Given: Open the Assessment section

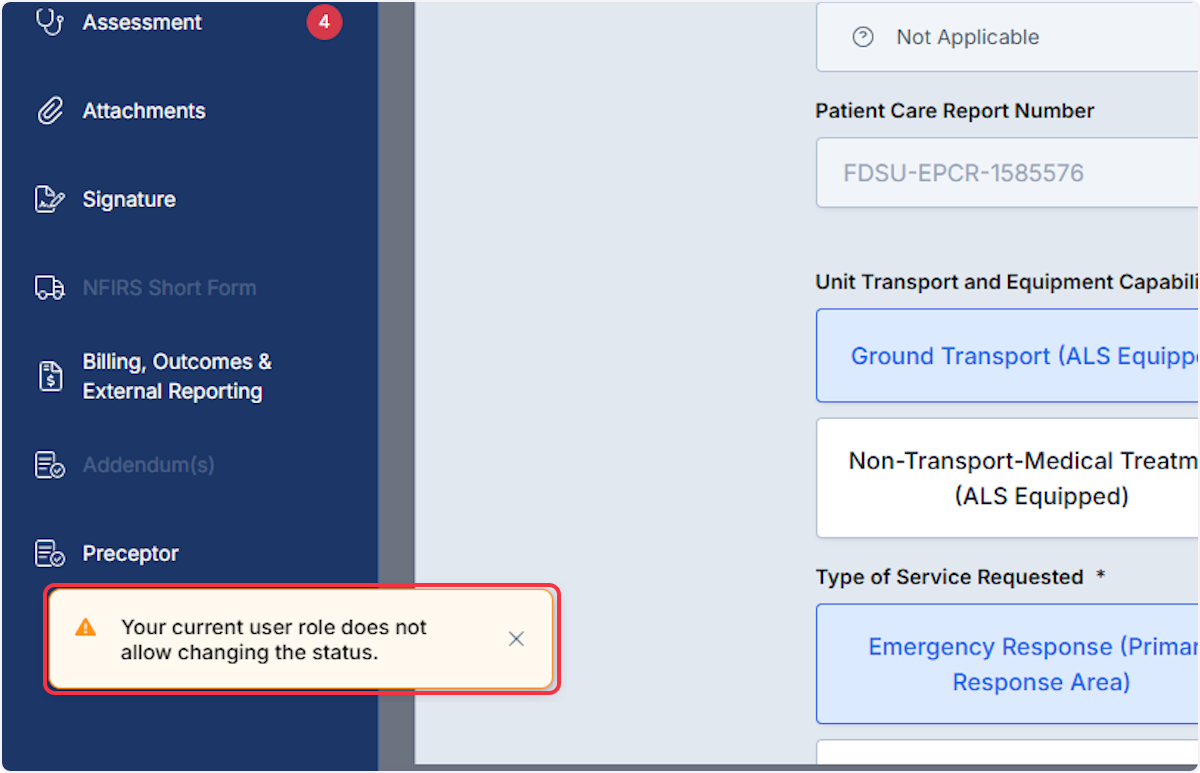Looking at the screenshot, I should 142,22.
